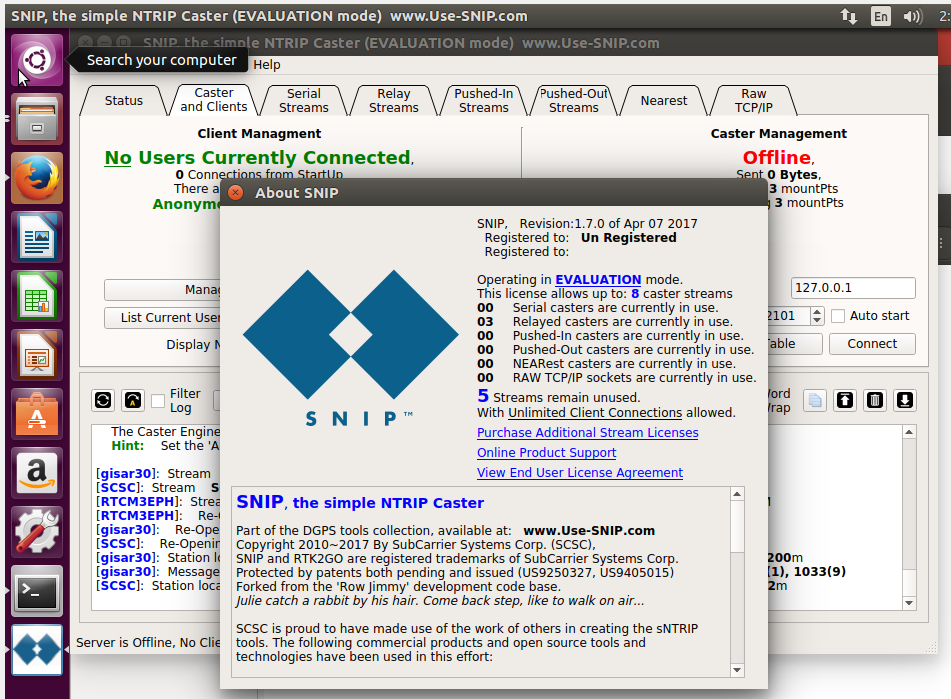Click the About text scrollbar thumb
951x699 pixels.
pos(737,526)
